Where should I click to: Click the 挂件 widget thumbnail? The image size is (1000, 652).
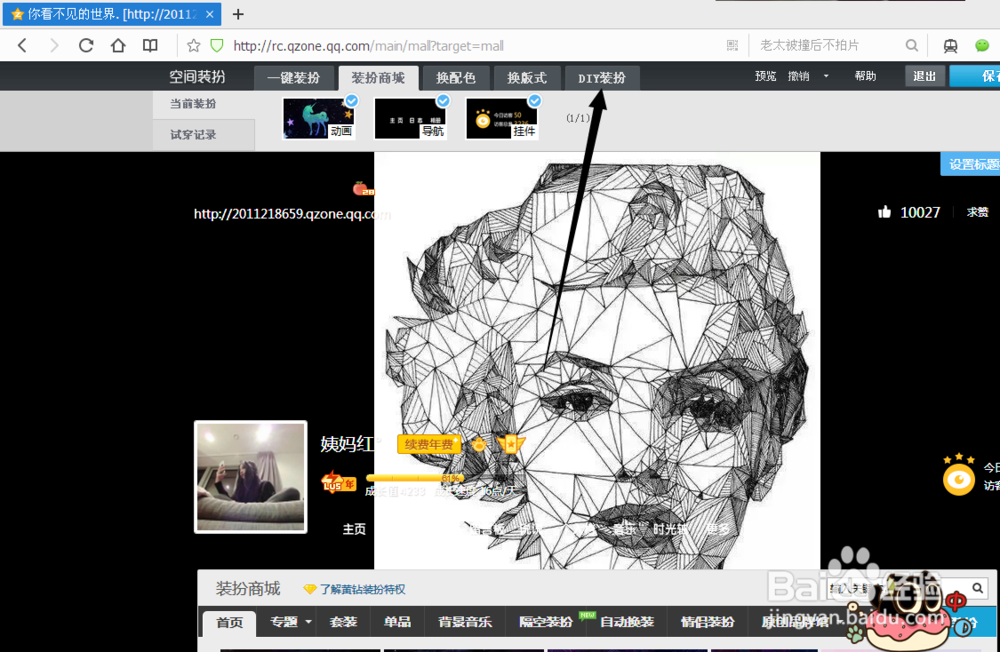(501, 118)
